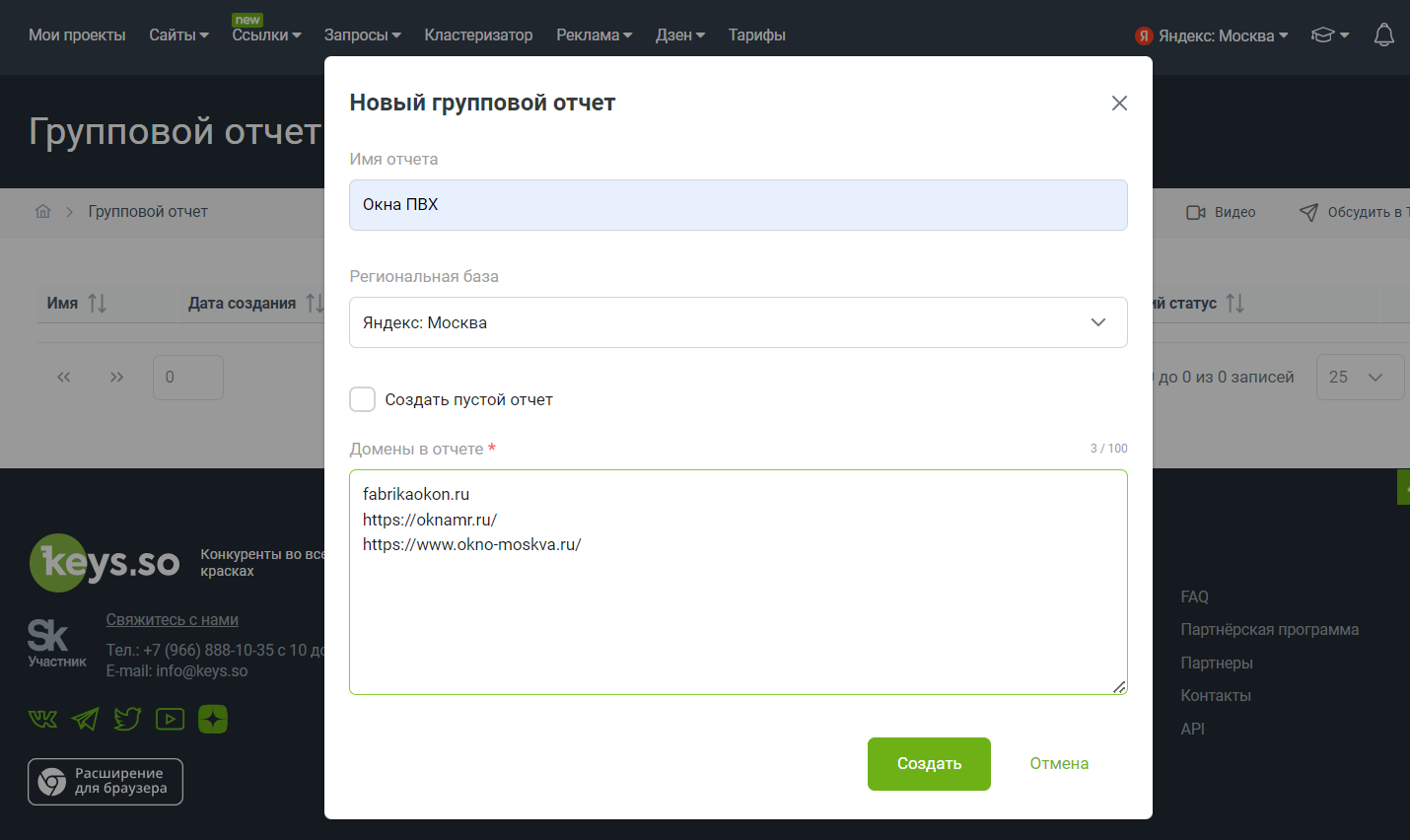This screenshot has height=840, width=1410.
Task: Click the Групповой отчет breadcrumb
Action: (148, 212)
